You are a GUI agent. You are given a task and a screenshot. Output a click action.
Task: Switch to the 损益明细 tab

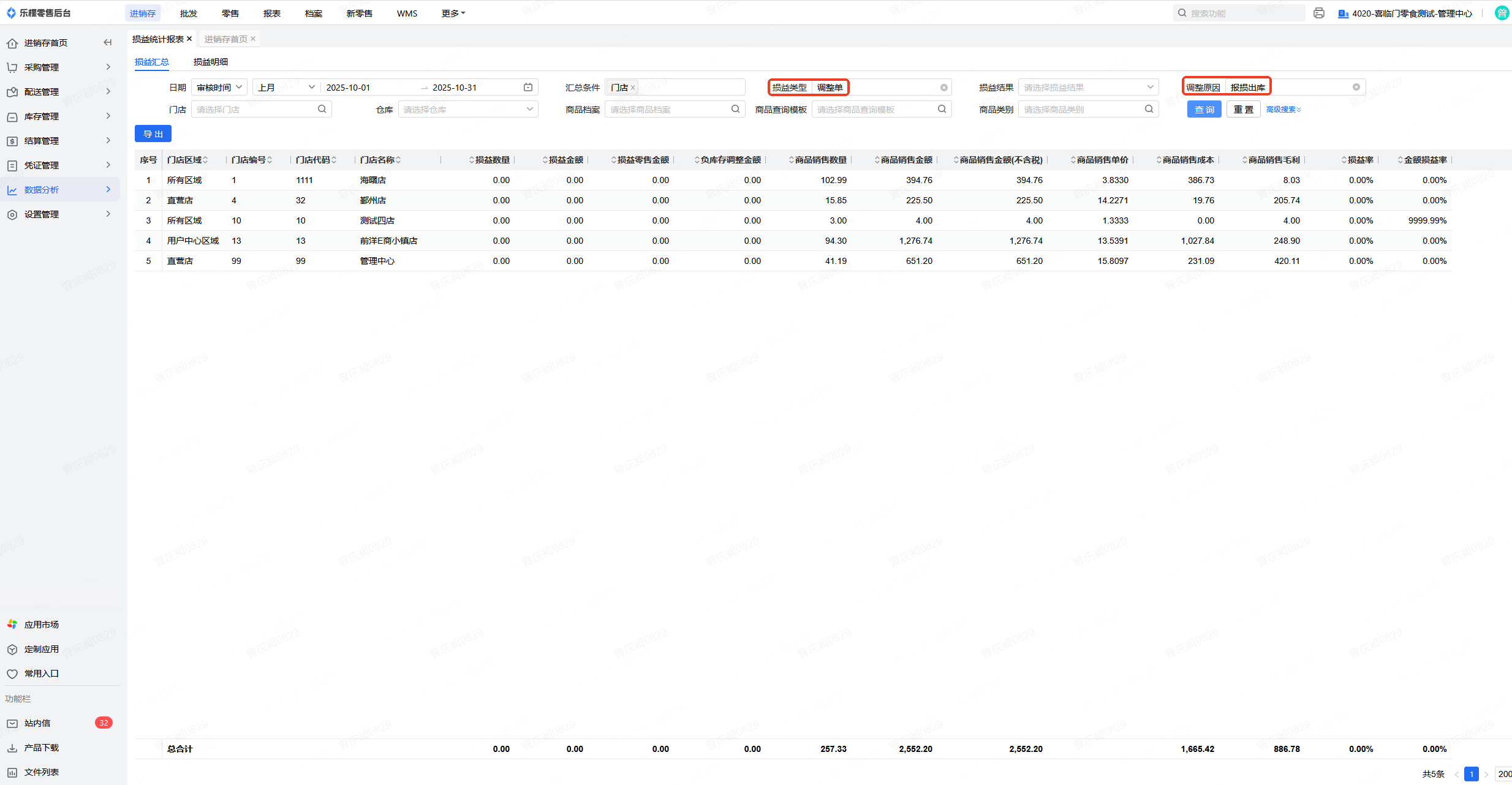211,62
